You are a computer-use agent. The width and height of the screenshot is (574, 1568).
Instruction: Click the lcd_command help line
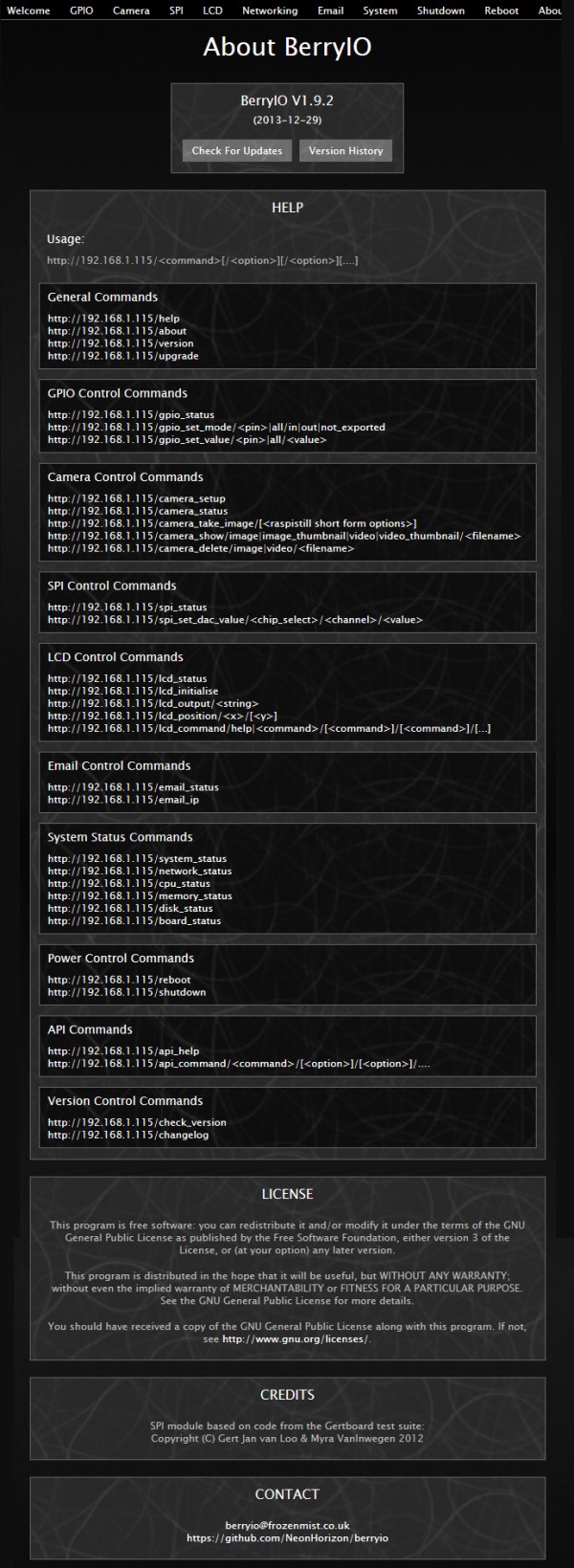click(x=269, y=728)
